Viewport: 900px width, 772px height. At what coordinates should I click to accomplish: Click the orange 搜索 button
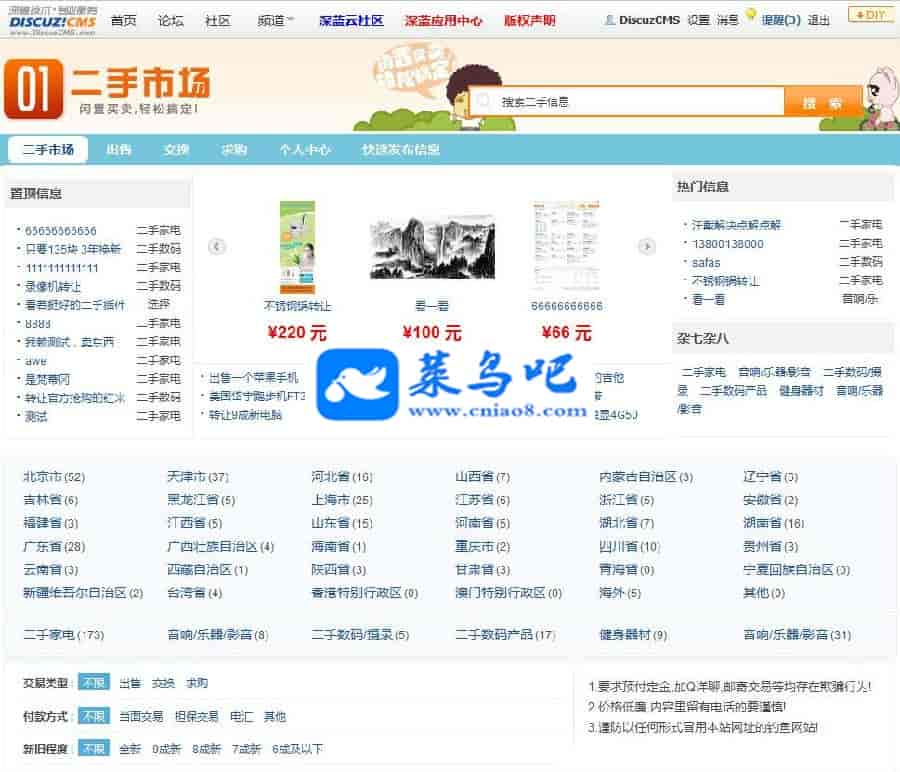823,103
